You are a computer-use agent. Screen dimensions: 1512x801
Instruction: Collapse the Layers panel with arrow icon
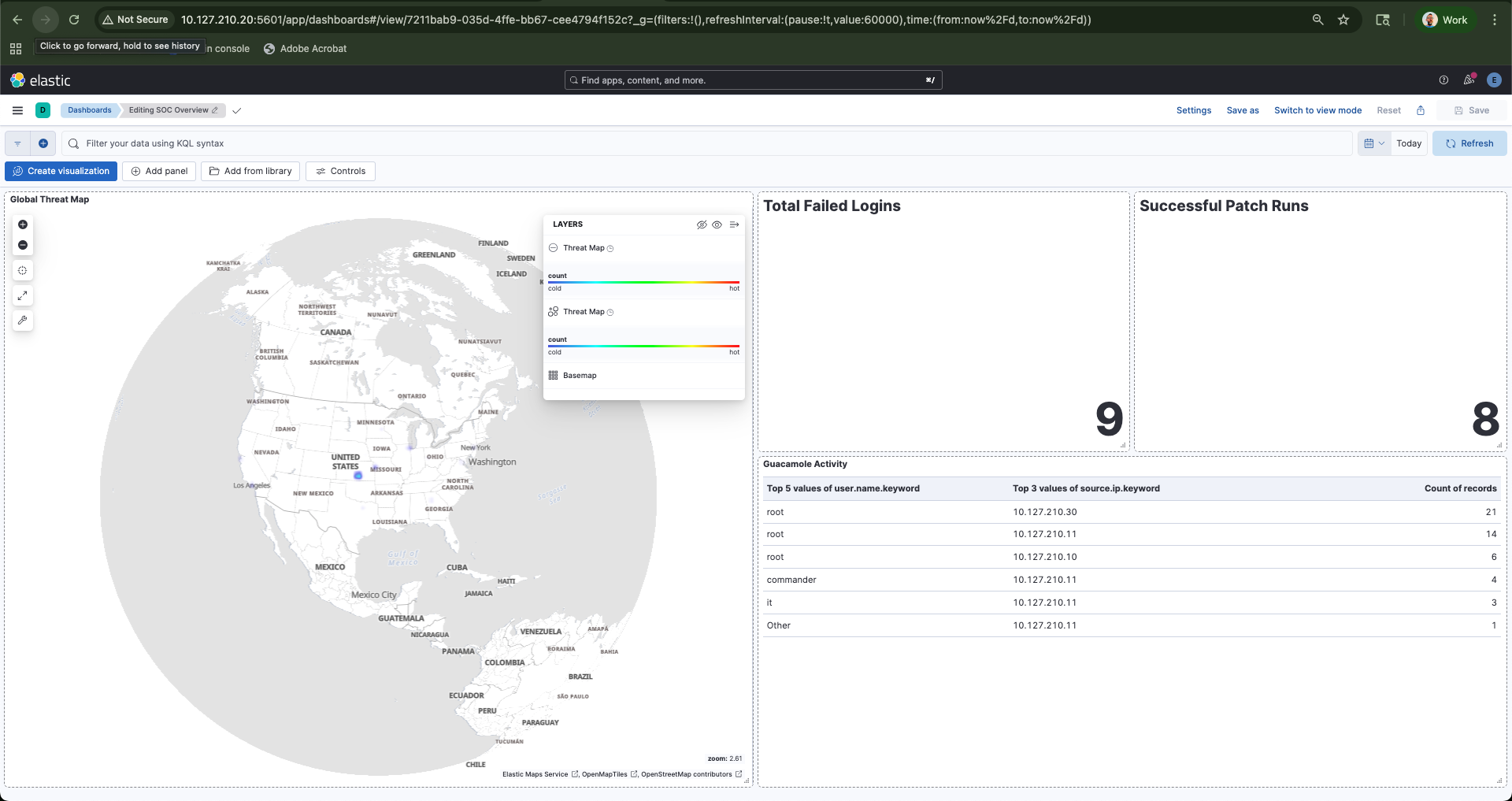tap(734, 224)
